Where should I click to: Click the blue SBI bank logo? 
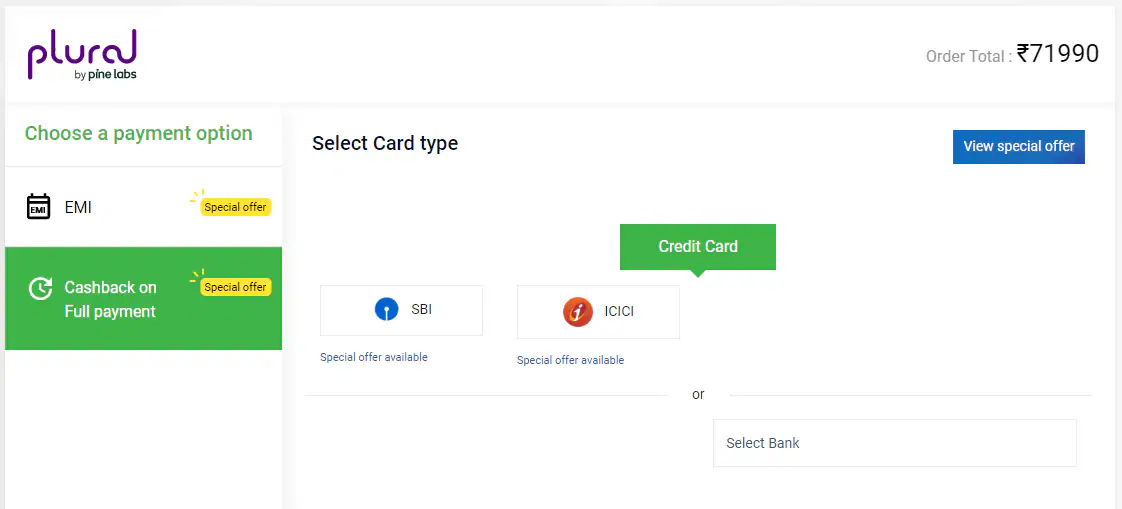pos(386,310)
